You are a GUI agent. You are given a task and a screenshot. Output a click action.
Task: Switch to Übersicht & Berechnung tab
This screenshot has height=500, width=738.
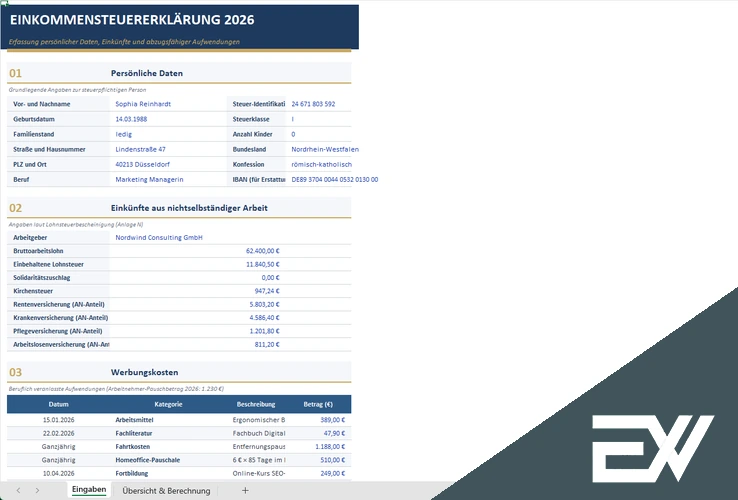166,491
